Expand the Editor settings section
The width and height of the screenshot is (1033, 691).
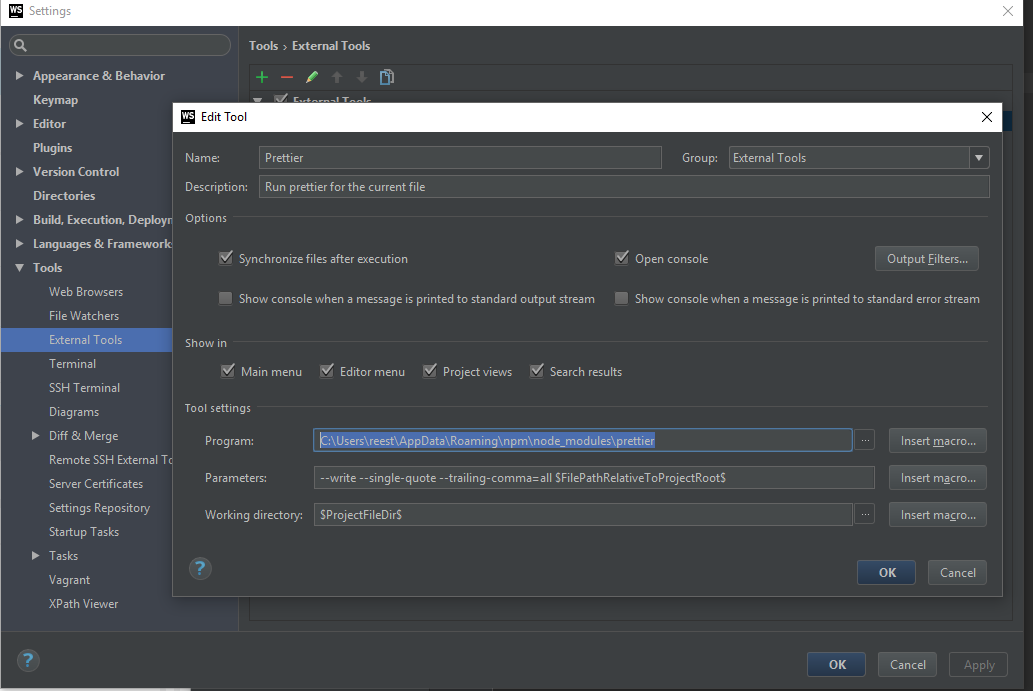click(19, 123)
